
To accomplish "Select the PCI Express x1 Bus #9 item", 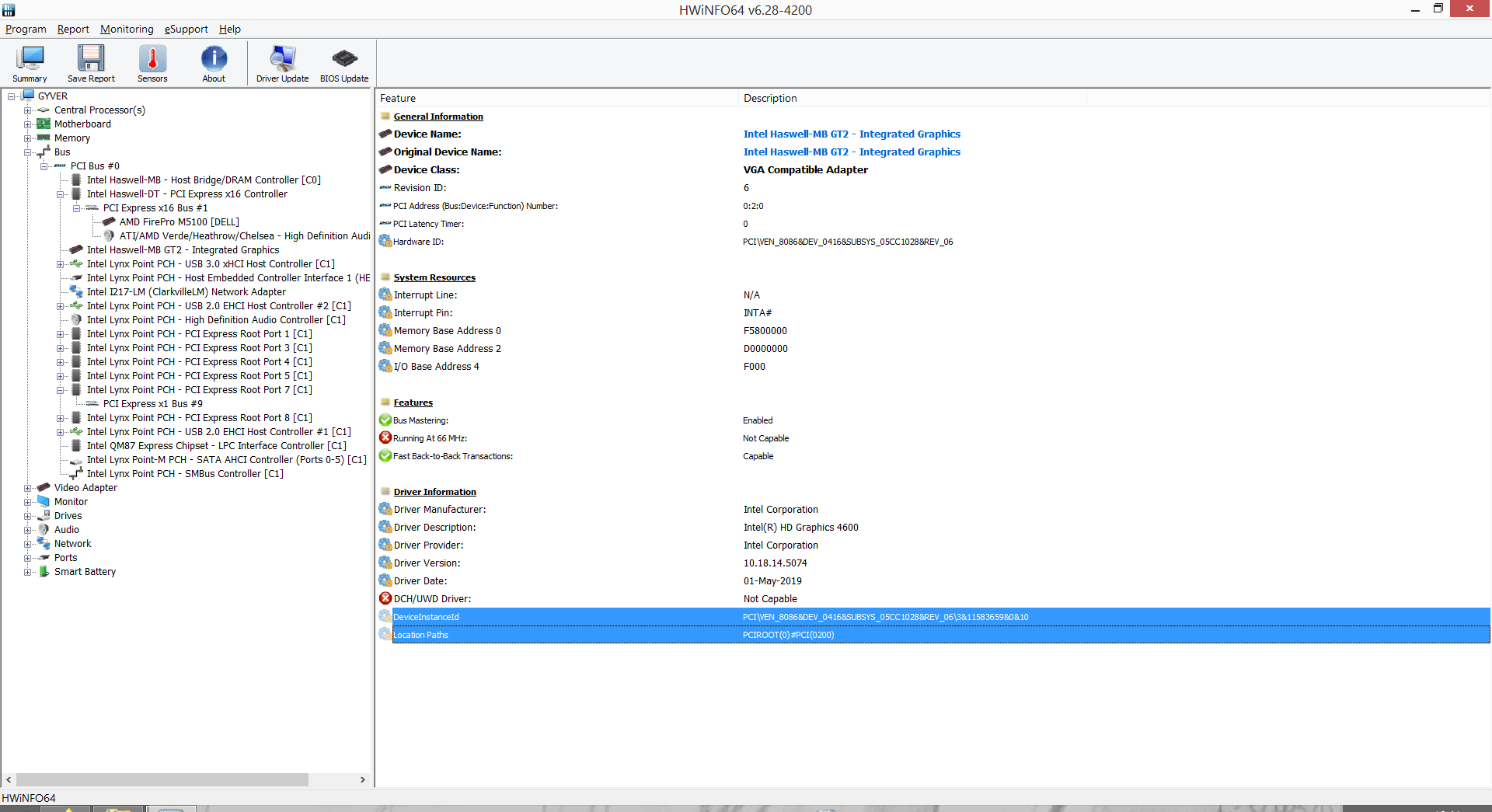I will (152, 404).
